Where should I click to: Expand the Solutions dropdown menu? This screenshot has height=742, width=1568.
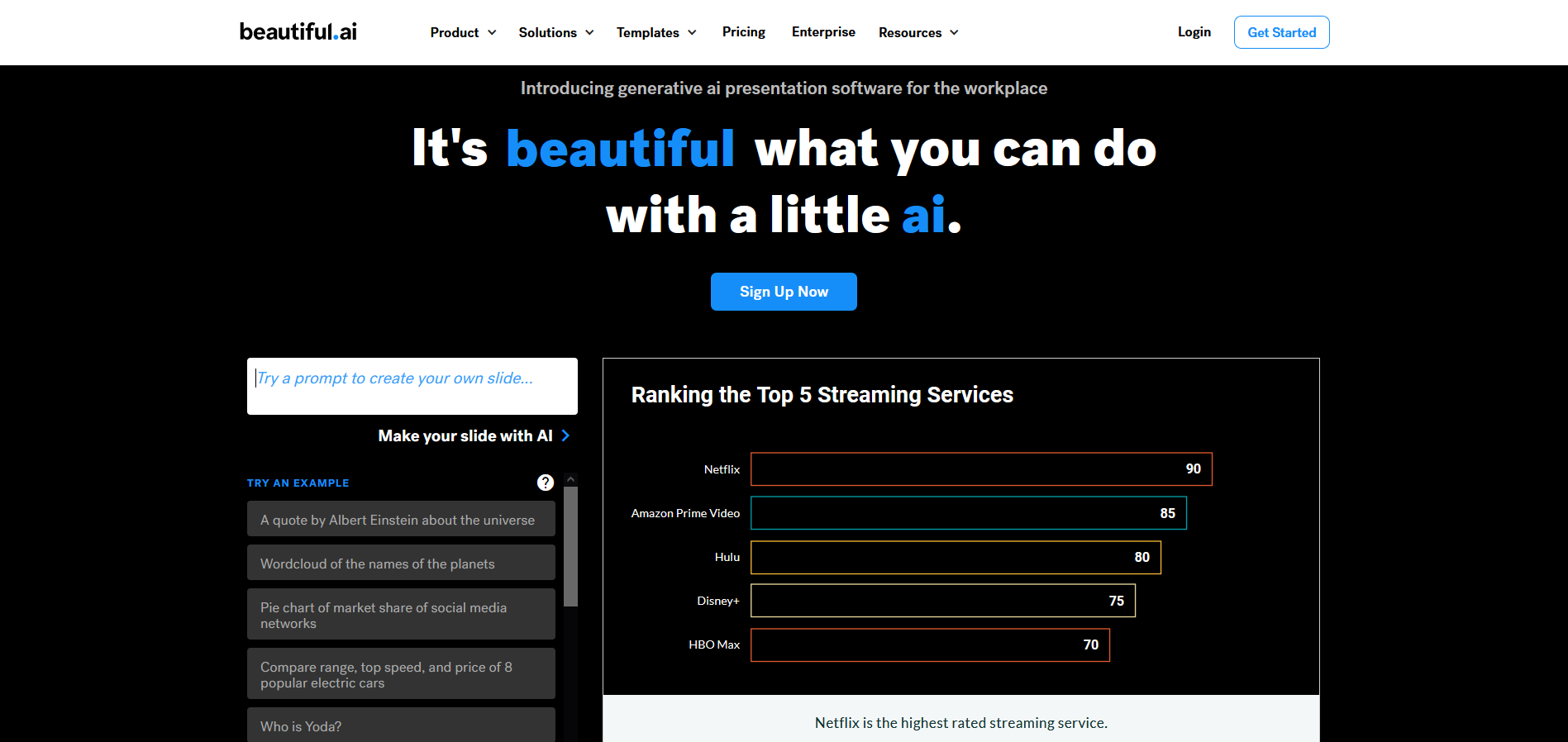556,32
